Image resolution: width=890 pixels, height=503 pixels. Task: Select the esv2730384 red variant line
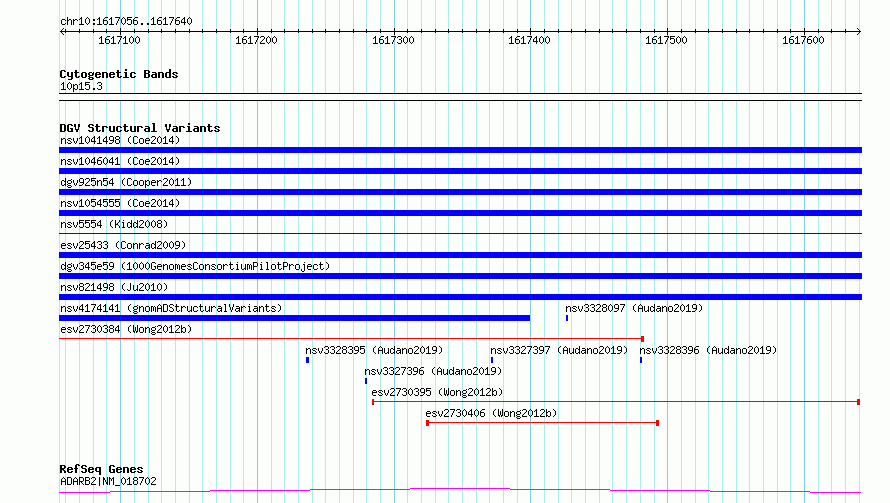pos(351,339)
